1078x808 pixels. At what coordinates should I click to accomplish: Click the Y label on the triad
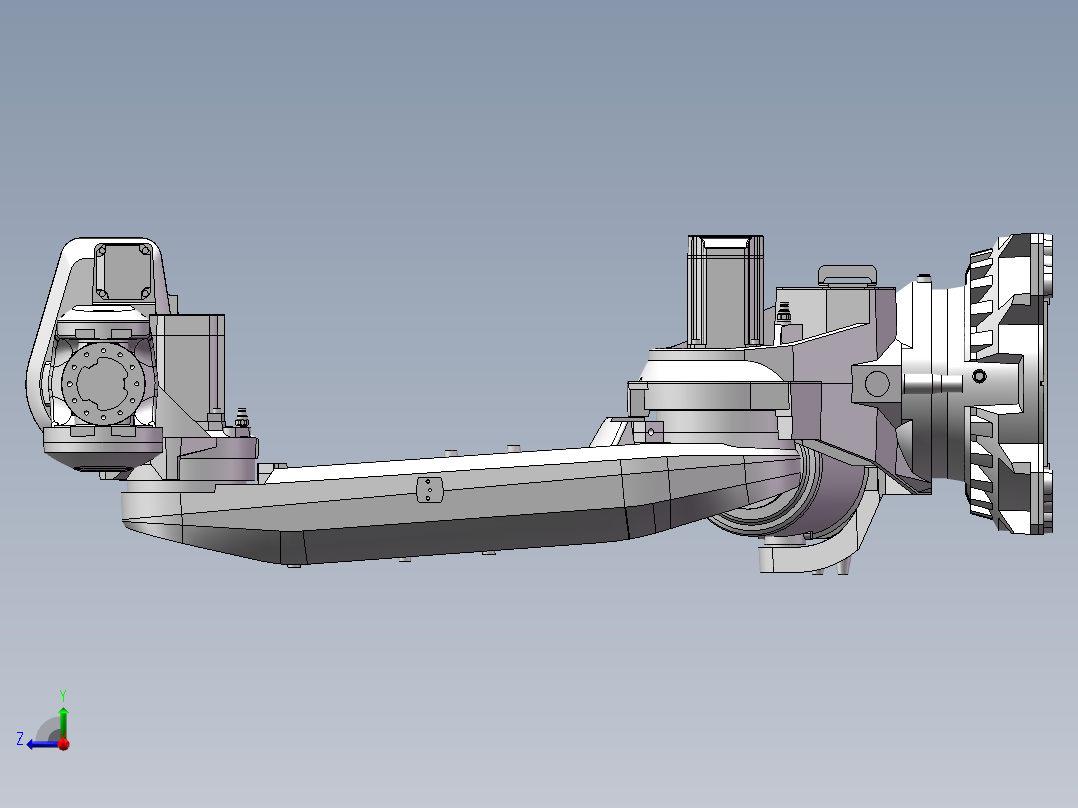click(x=63, y=693)
